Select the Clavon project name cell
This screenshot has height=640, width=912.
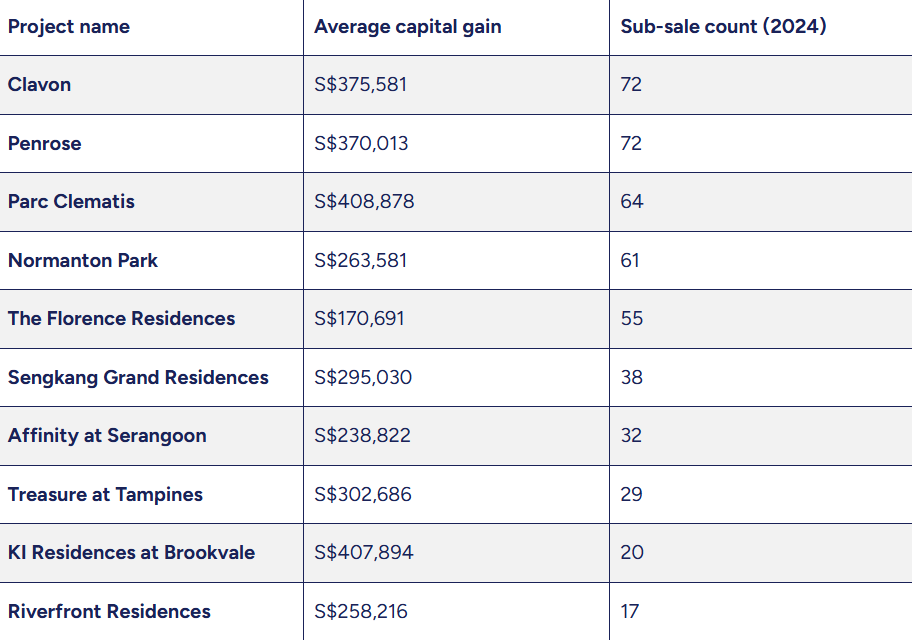click(40, 85)
